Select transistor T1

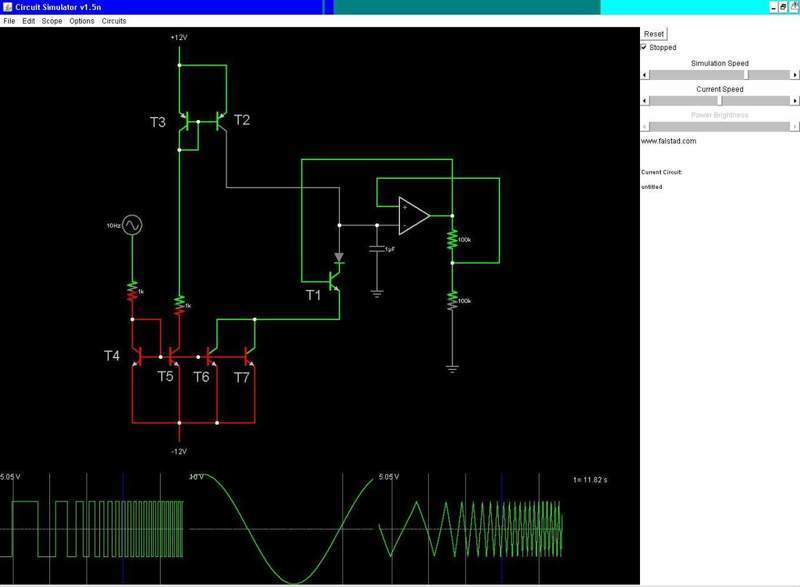[334, 281]
